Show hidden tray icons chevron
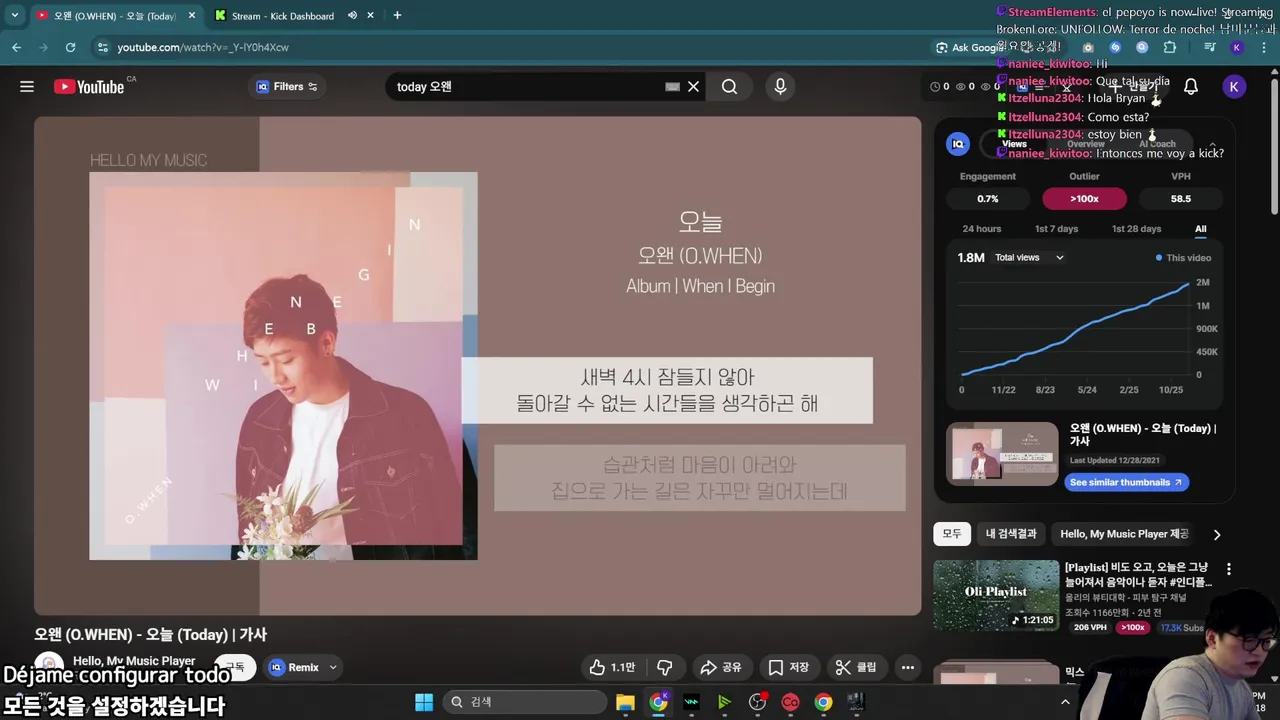 tap(1065, 702)
